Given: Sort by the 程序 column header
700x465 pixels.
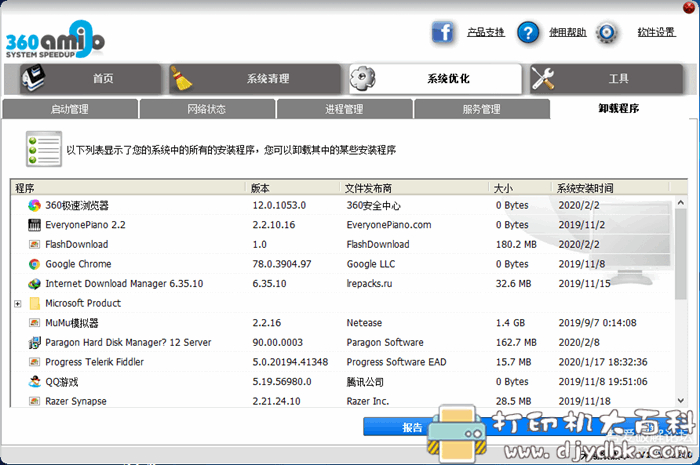Looking at the screenshot, I should pyautogui.click(x=129, y=188).
